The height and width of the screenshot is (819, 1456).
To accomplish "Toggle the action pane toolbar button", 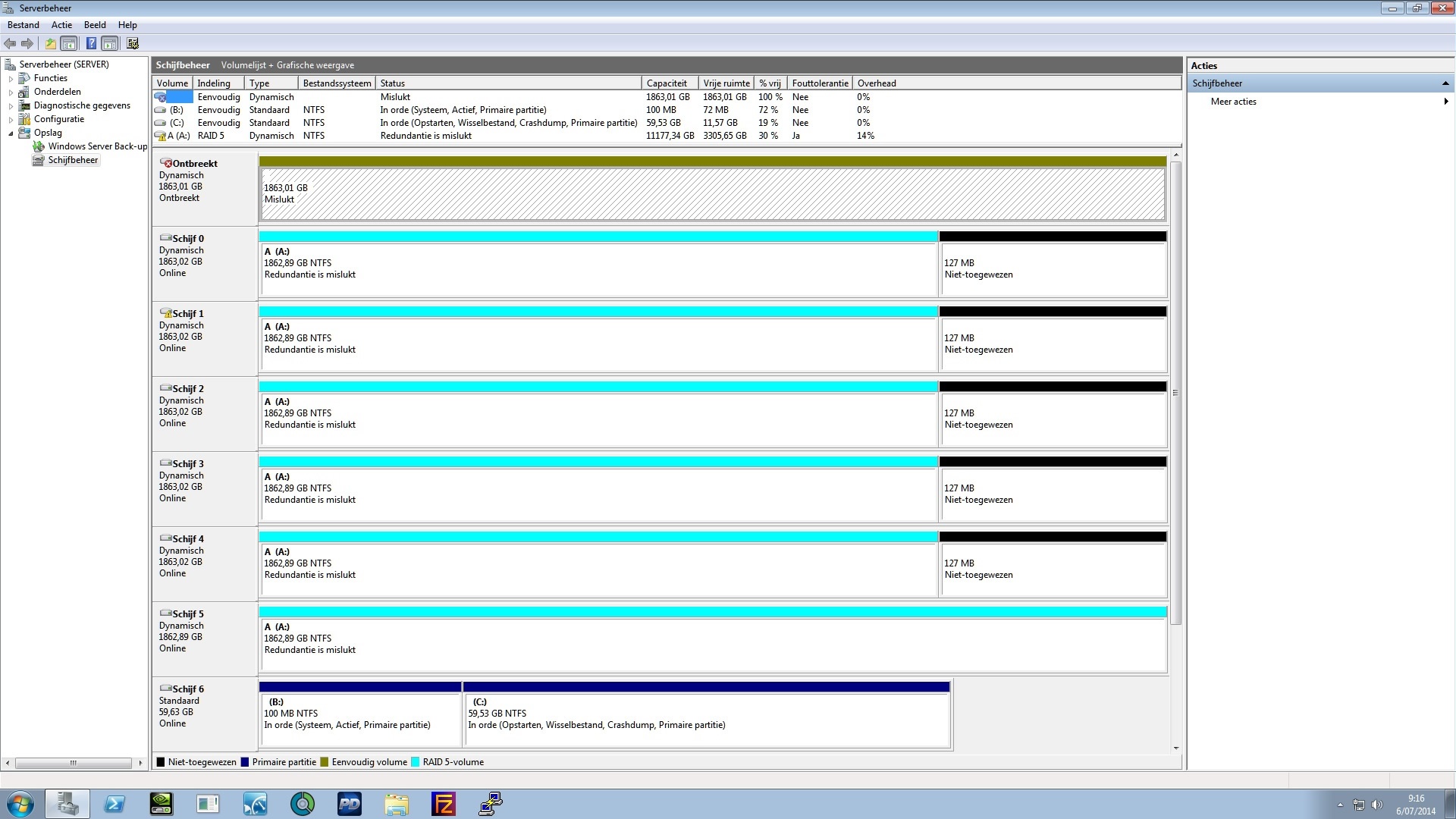I will tap(110, 43).
